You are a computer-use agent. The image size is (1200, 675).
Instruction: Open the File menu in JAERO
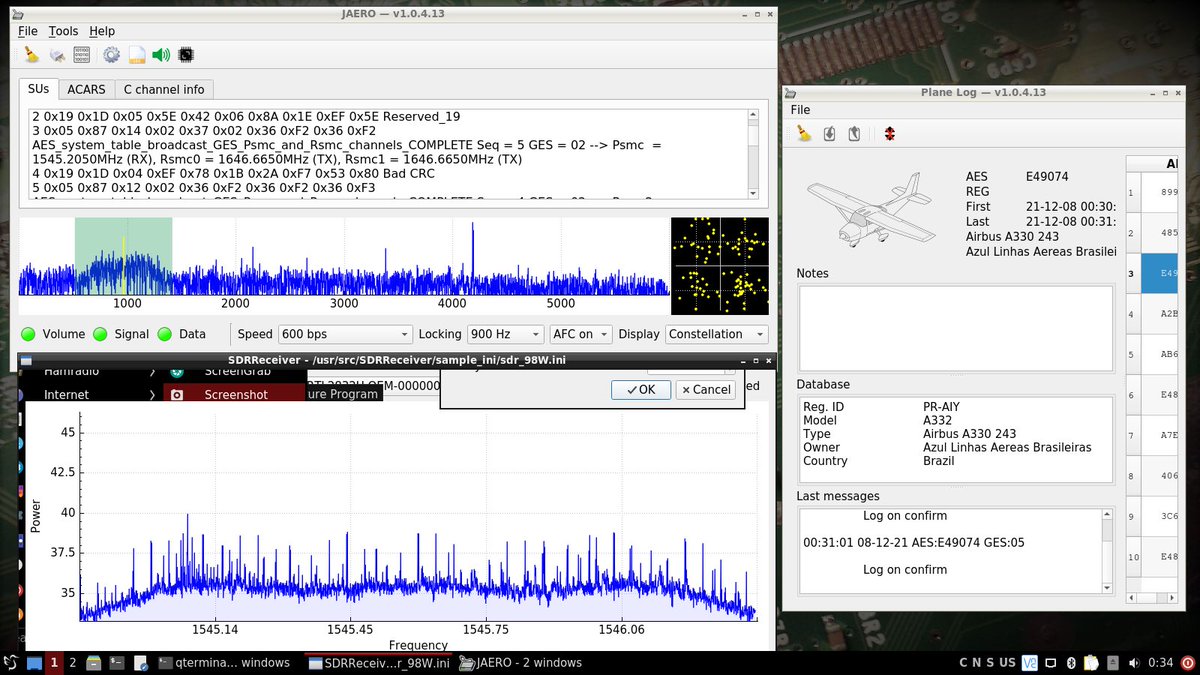(28, 31)
